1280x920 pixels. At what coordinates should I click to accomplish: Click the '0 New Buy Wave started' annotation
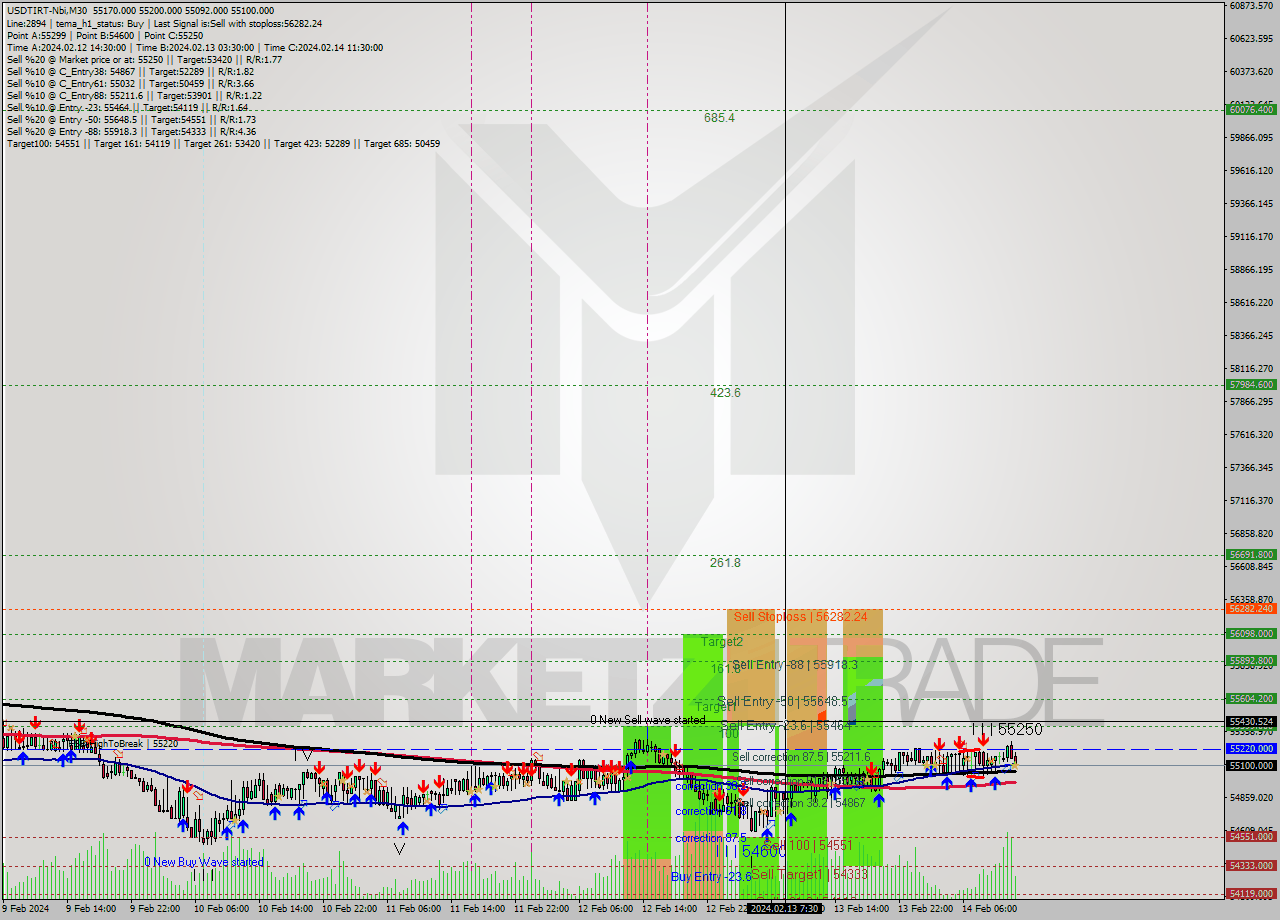[204, 862]
